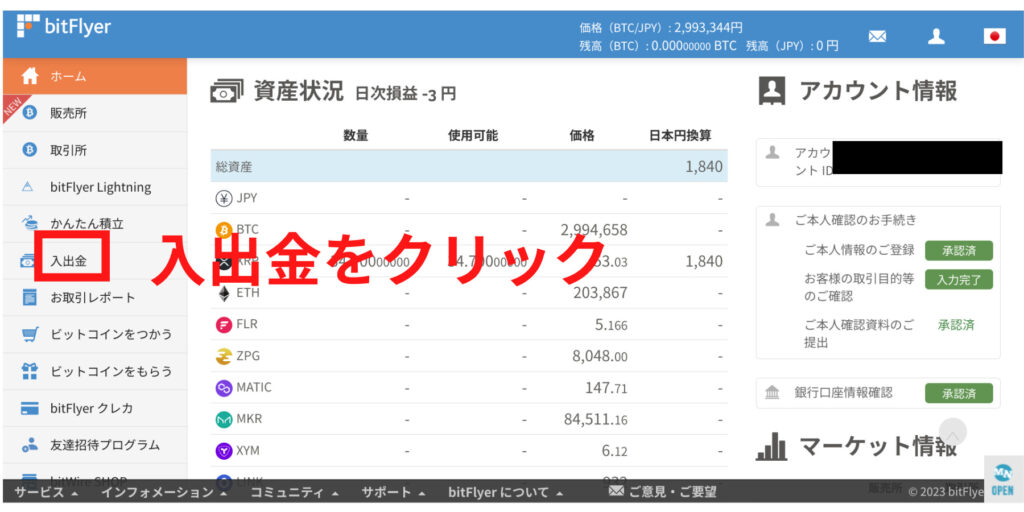The height and width of the screenshot is (512, 1024).
Task: Open the 販売所 menu item
Action: (95, 114)
